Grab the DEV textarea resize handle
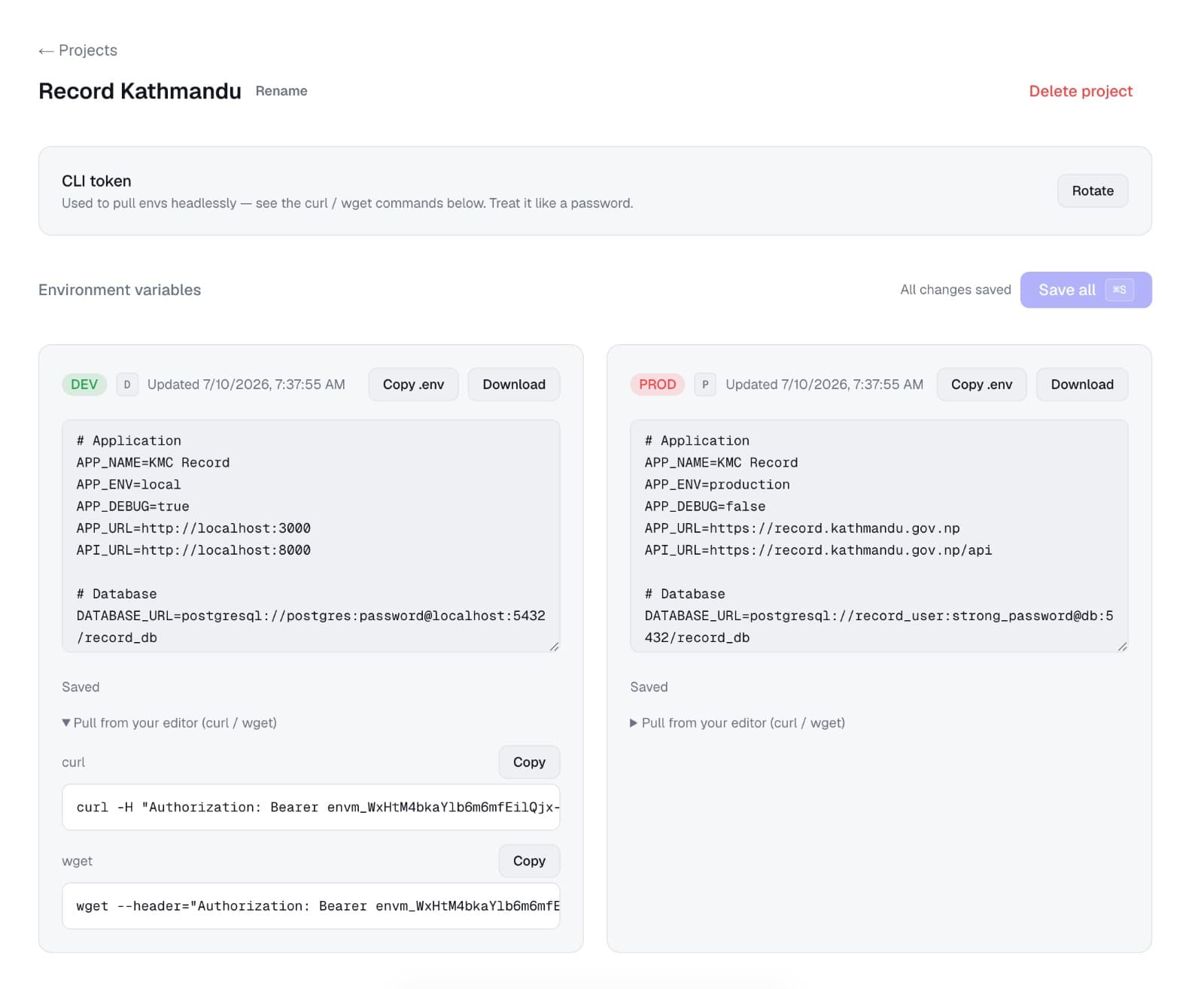Viewport: 1204px width, 989px height. point(555,647)
